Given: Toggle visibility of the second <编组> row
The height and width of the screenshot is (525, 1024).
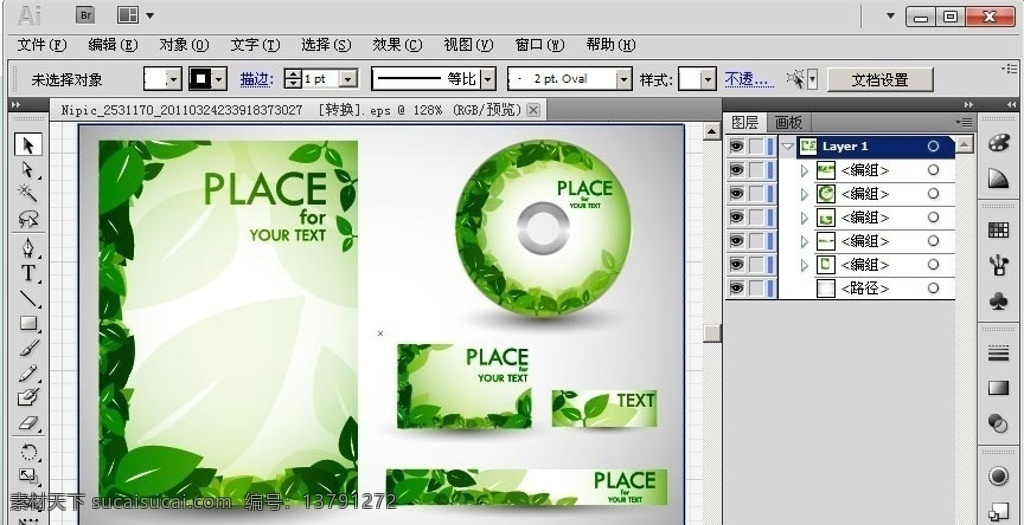Looking at the screenshot, I should [737, 193].
